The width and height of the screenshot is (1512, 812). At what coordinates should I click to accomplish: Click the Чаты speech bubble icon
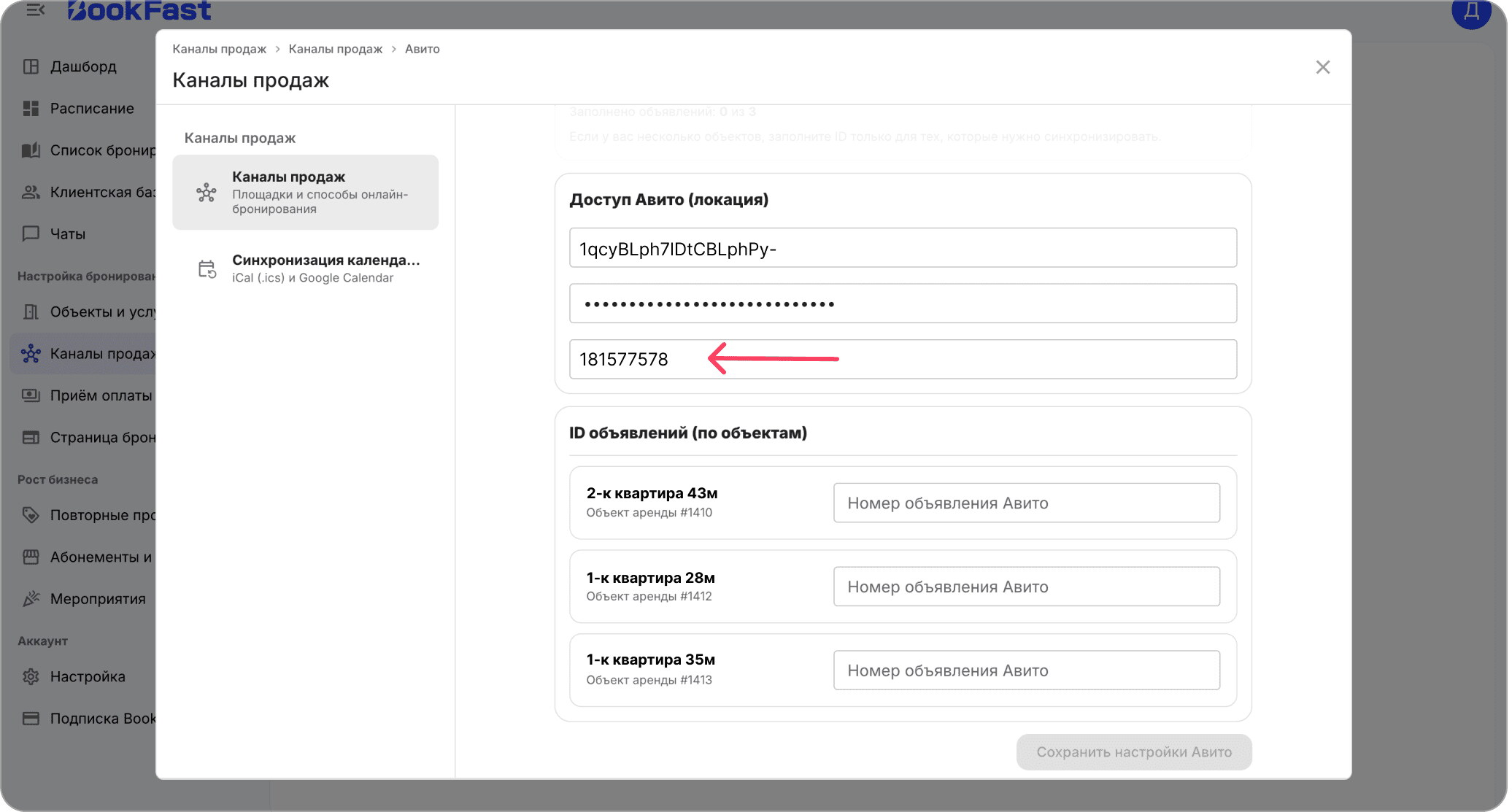31,233
